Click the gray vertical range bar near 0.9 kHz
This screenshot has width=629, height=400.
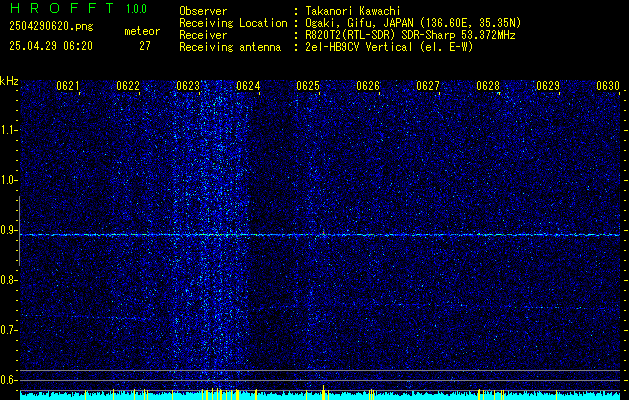19,231
